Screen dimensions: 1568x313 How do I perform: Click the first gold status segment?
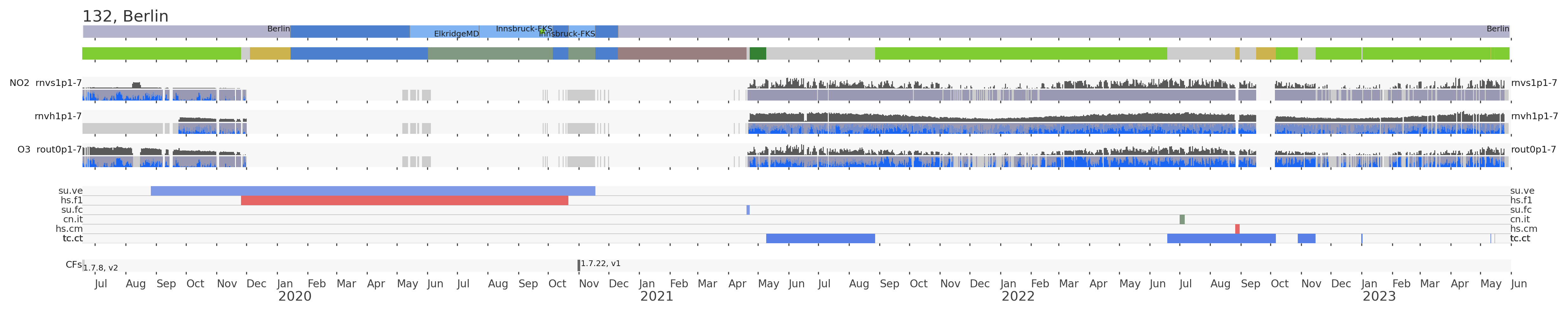270,54
